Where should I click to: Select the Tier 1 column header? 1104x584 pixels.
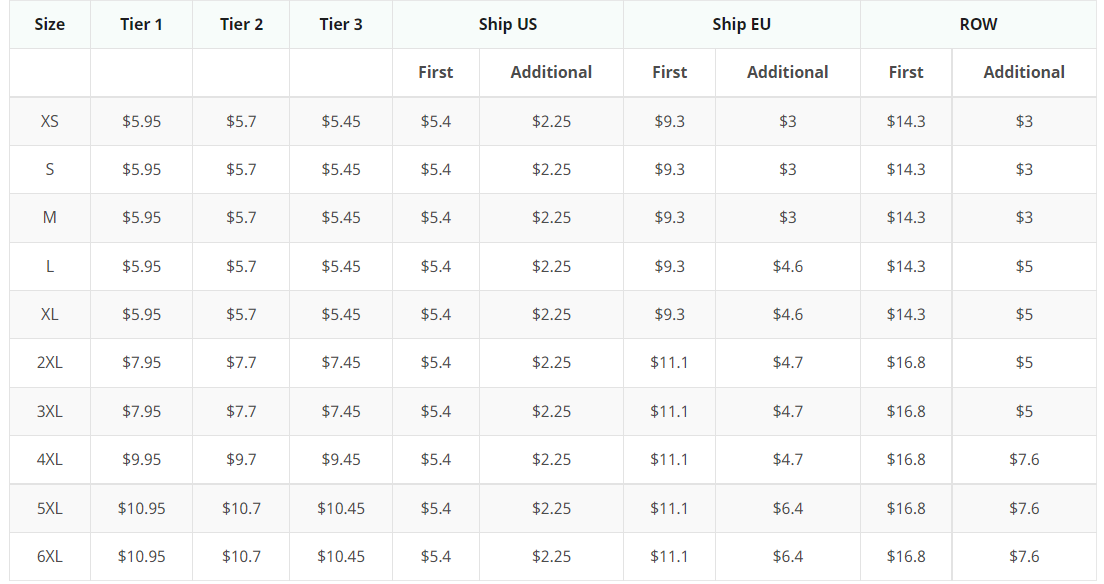coord(141,24)
